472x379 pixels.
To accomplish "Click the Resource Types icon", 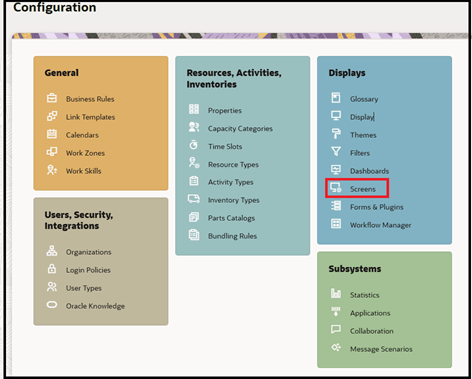I will click(194, 163).
